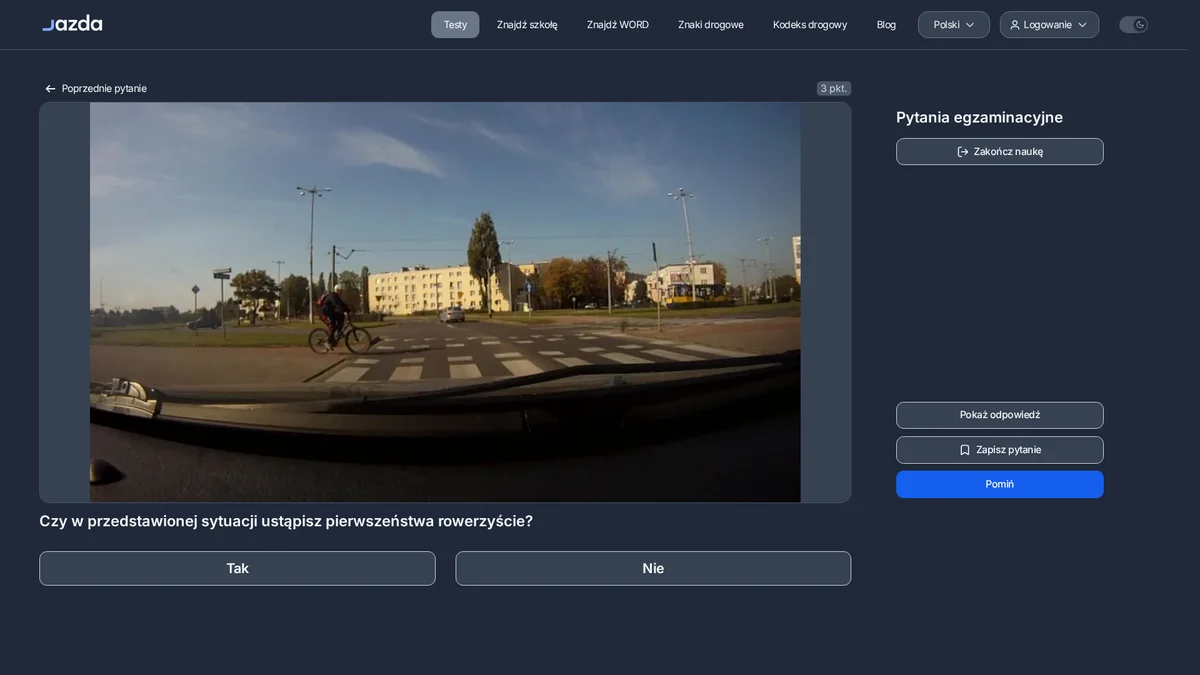Open Kodeks drogowy page
The width and height of the screenshot is (1200, 675).
(810, 25)
